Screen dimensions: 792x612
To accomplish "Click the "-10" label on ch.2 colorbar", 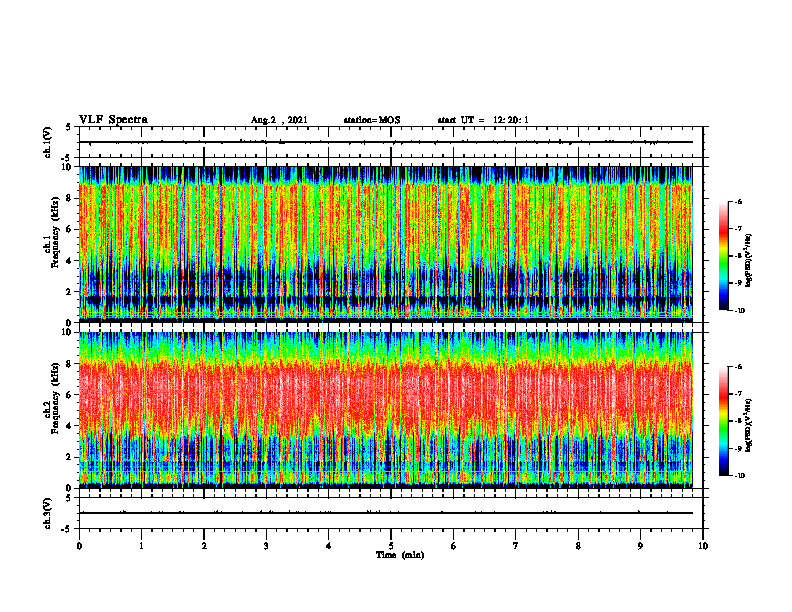I will 739,475.
